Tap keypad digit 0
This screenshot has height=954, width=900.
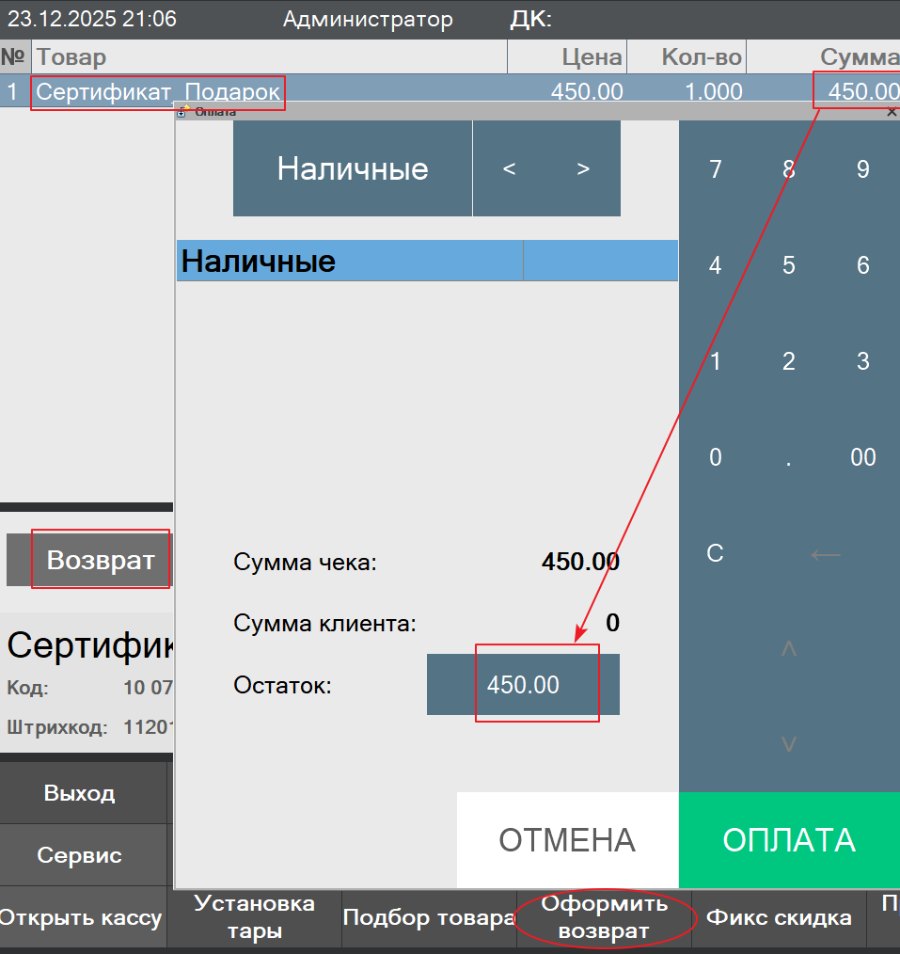point(715,458)
